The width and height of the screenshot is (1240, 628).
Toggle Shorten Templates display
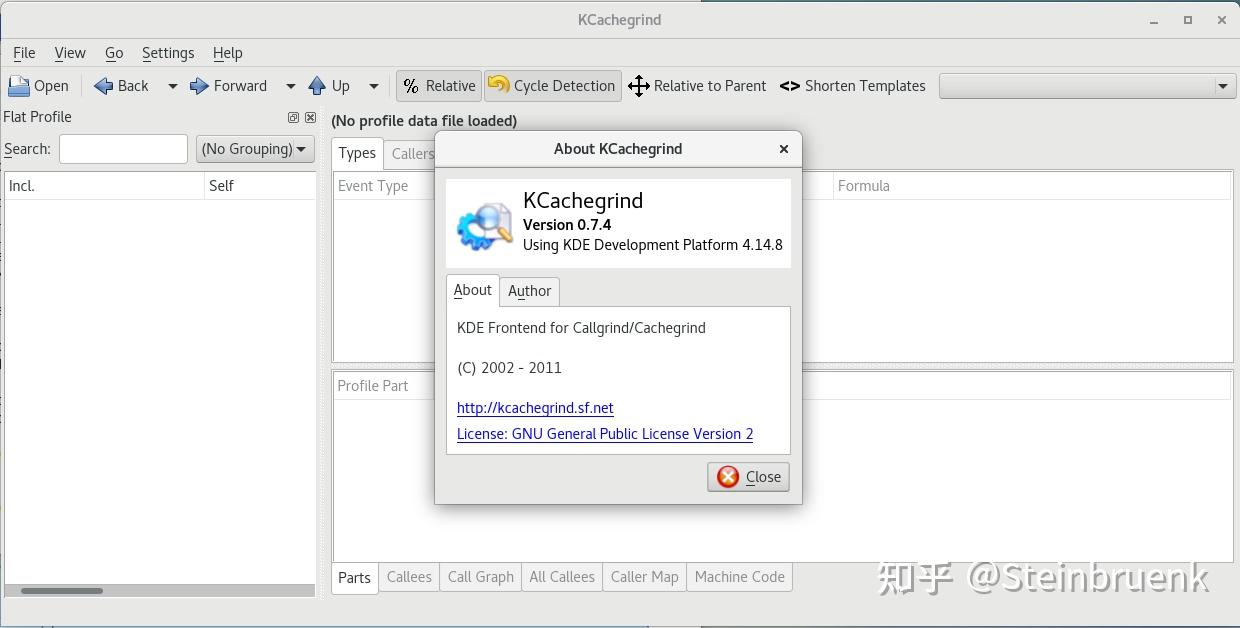click(852, 85)
